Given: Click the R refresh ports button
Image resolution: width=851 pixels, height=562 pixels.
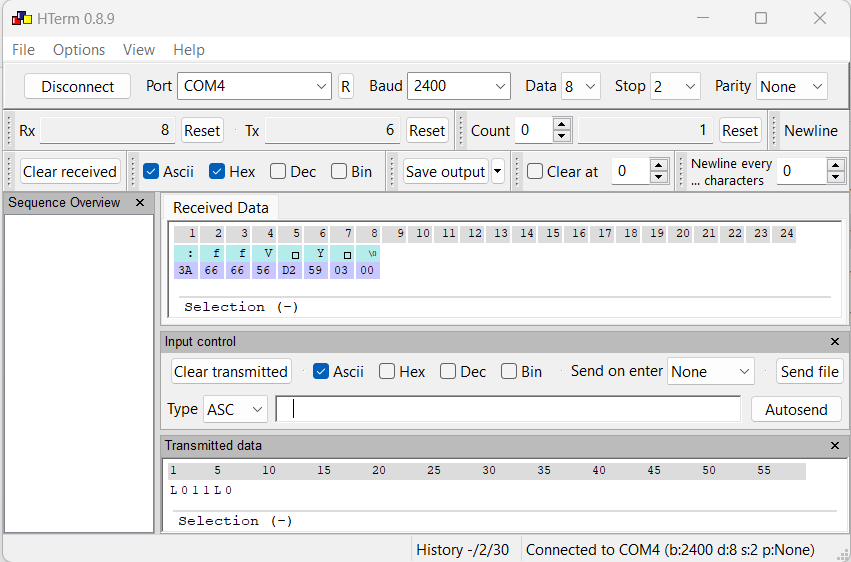Looking at the screenshot, I should [x=346, y=86].
